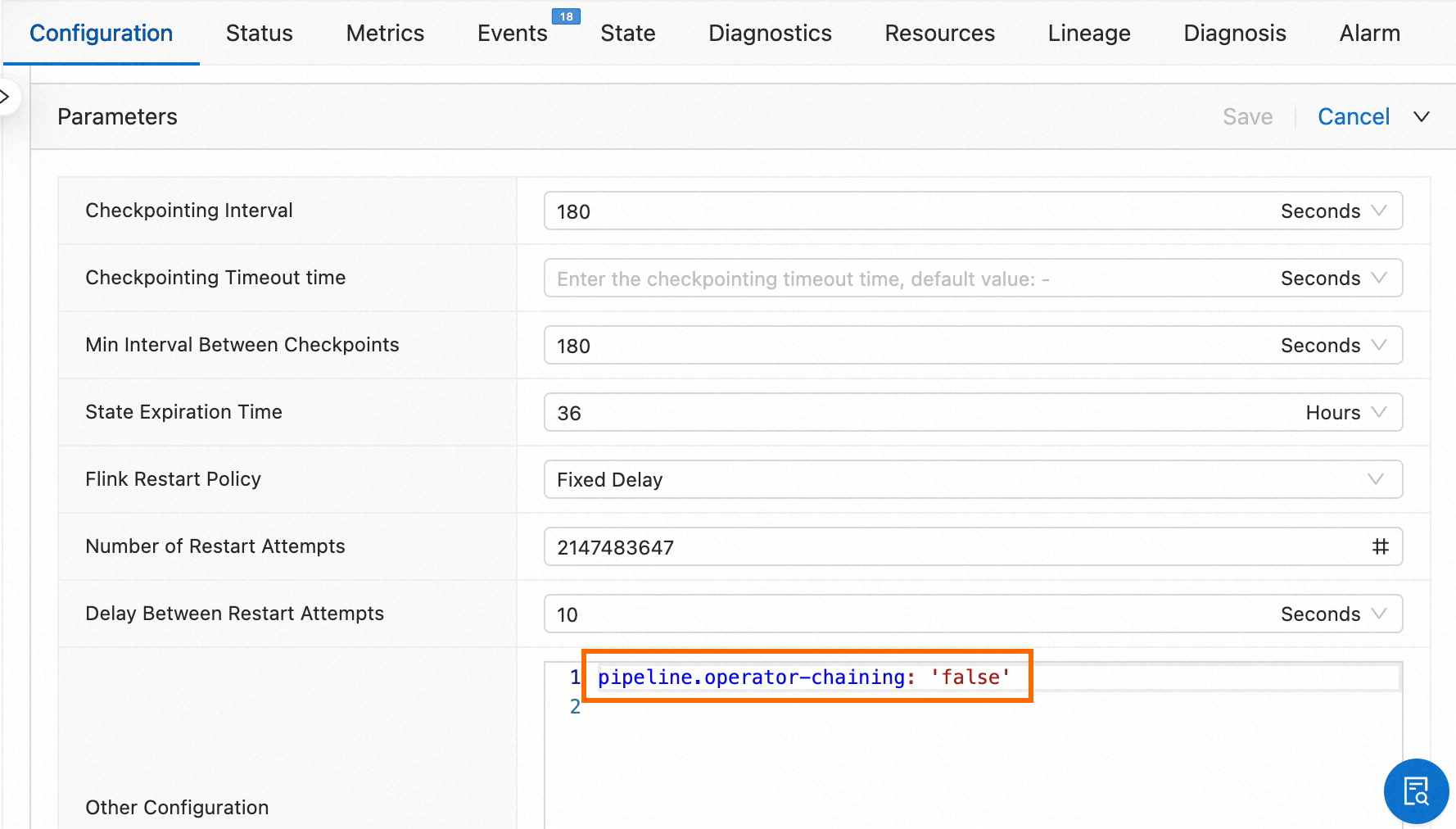This screenshot has width=1456, height=829.
Task: Open the Diagnostics tab
Action: pyautogui.click(x=770, y=33)
